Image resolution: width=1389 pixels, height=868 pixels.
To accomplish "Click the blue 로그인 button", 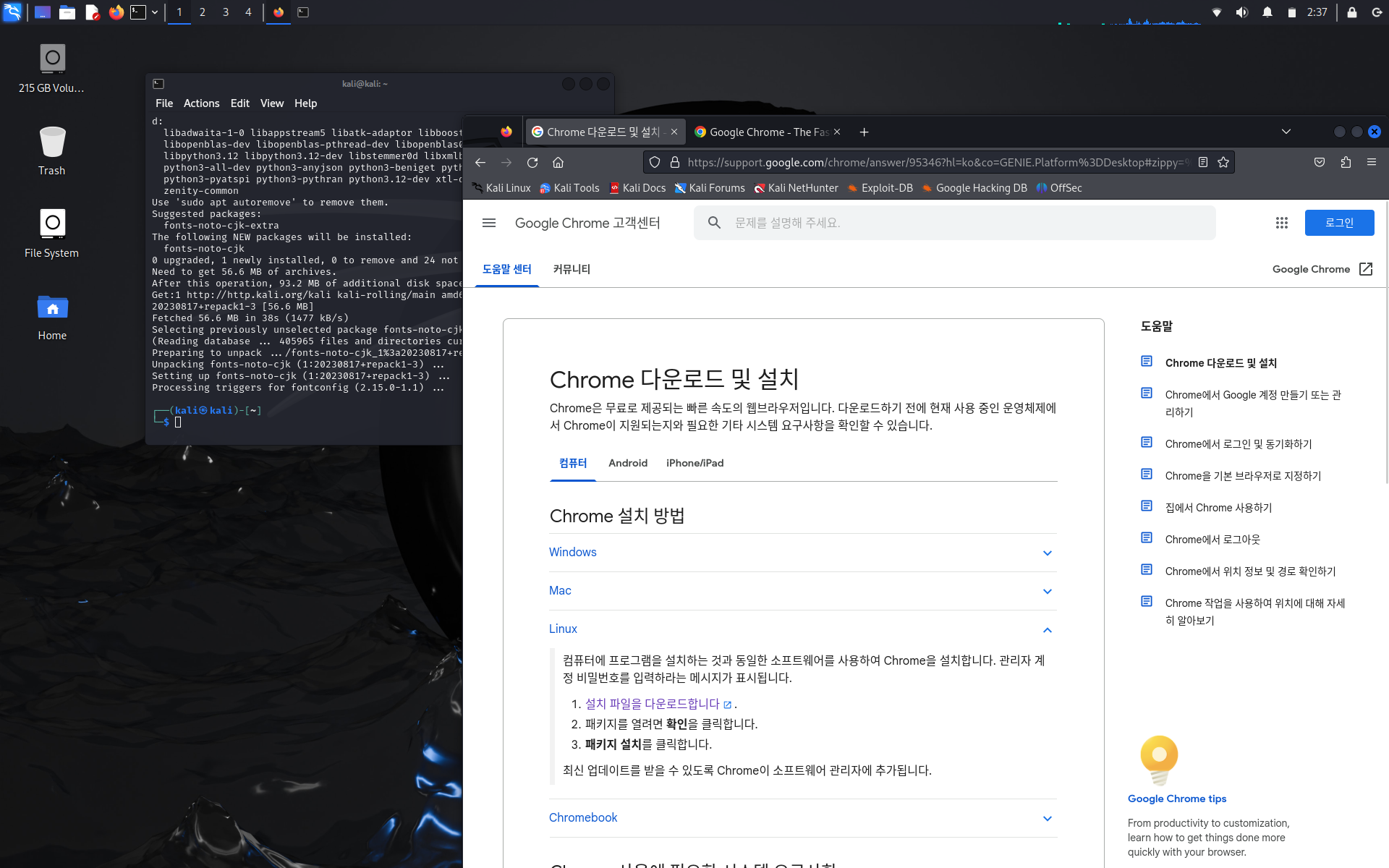I will [1338, 223].
